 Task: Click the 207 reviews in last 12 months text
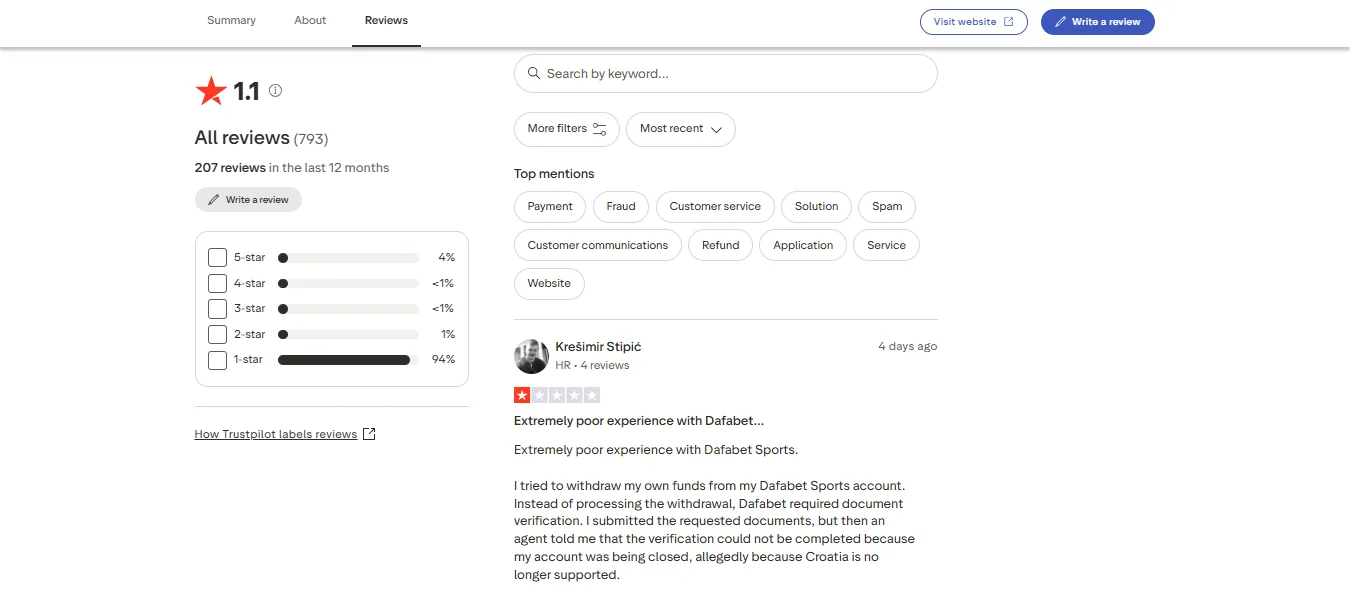292,168
